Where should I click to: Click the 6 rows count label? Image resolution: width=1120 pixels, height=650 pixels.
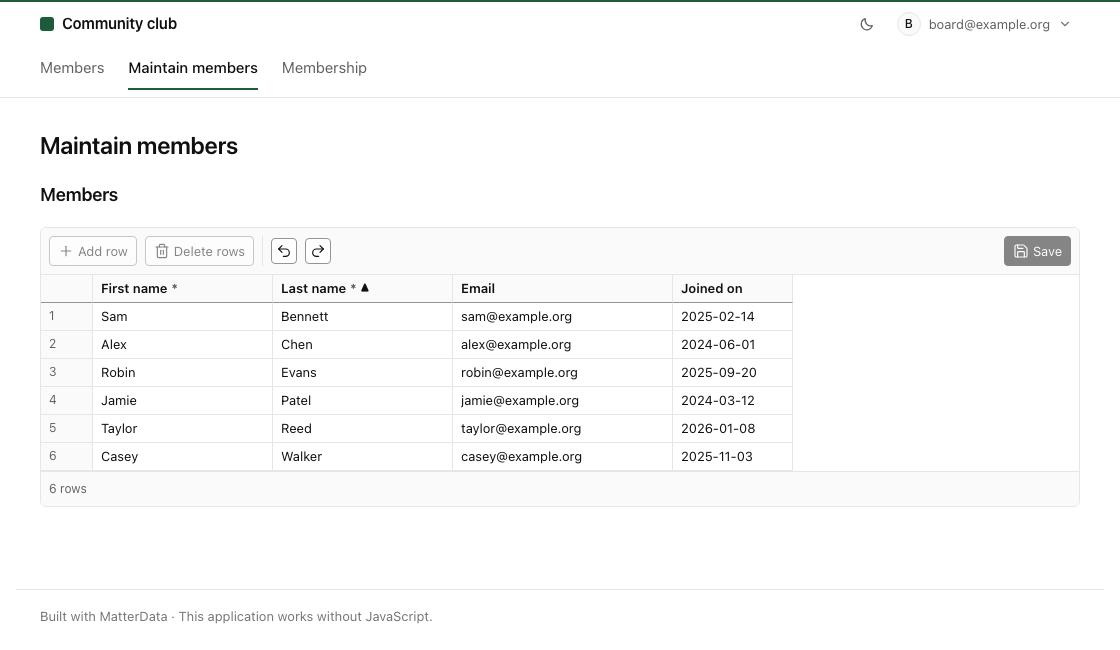click(x=68, y=489)
